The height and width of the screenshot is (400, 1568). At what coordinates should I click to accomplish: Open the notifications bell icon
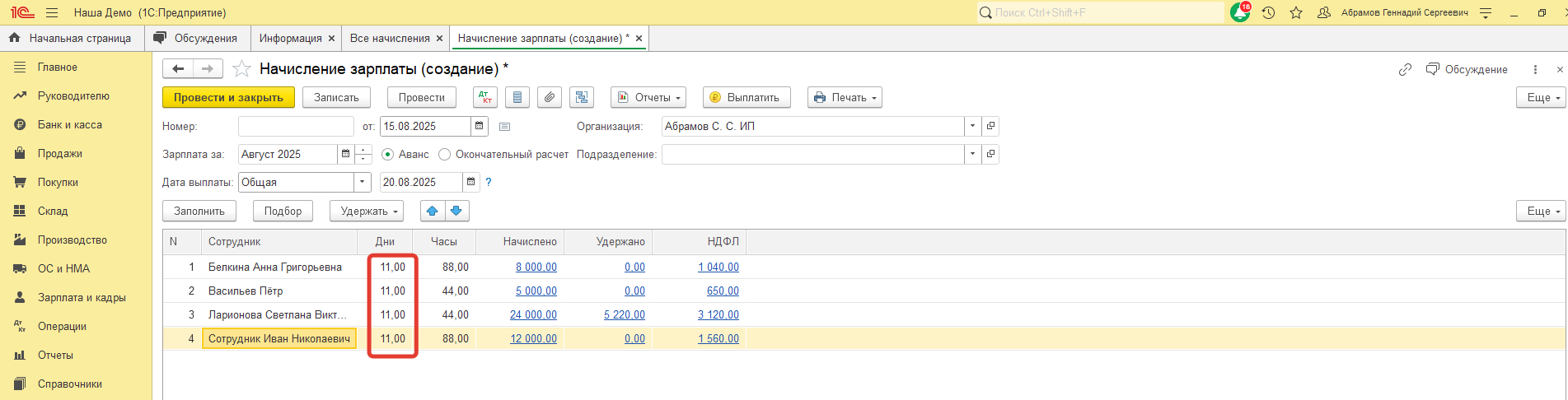pyautogui.click(x=1239, y=12)
